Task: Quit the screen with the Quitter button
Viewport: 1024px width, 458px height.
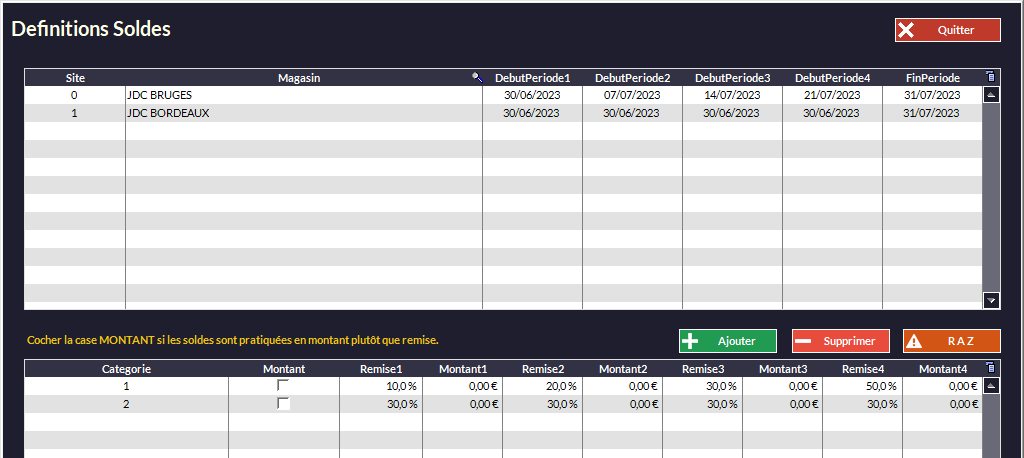Action: pos(947,30)
